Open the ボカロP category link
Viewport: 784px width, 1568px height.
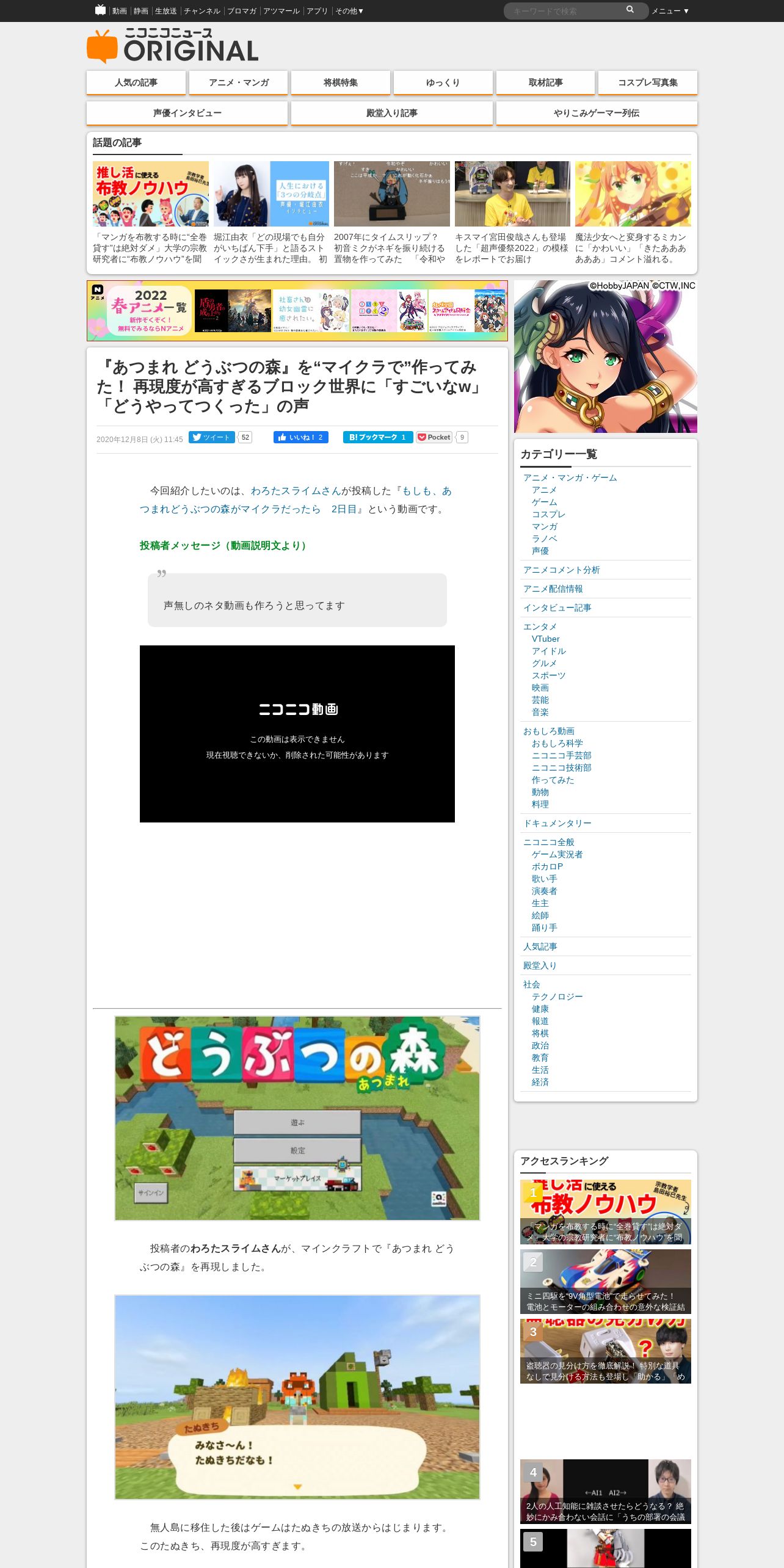coord(547,866)
